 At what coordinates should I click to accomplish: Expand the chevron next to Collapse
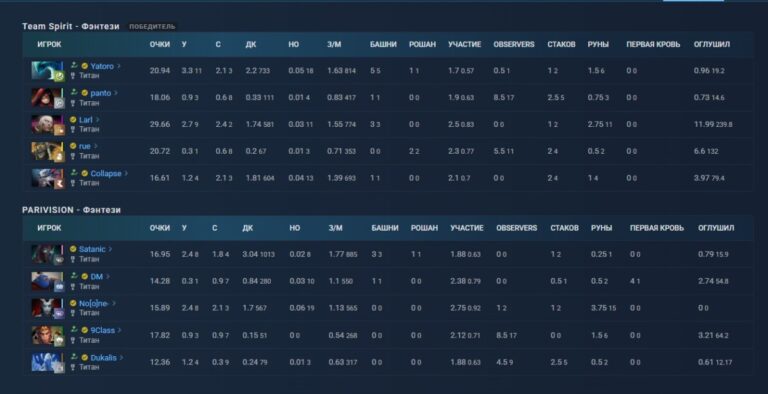pos(126,173)
